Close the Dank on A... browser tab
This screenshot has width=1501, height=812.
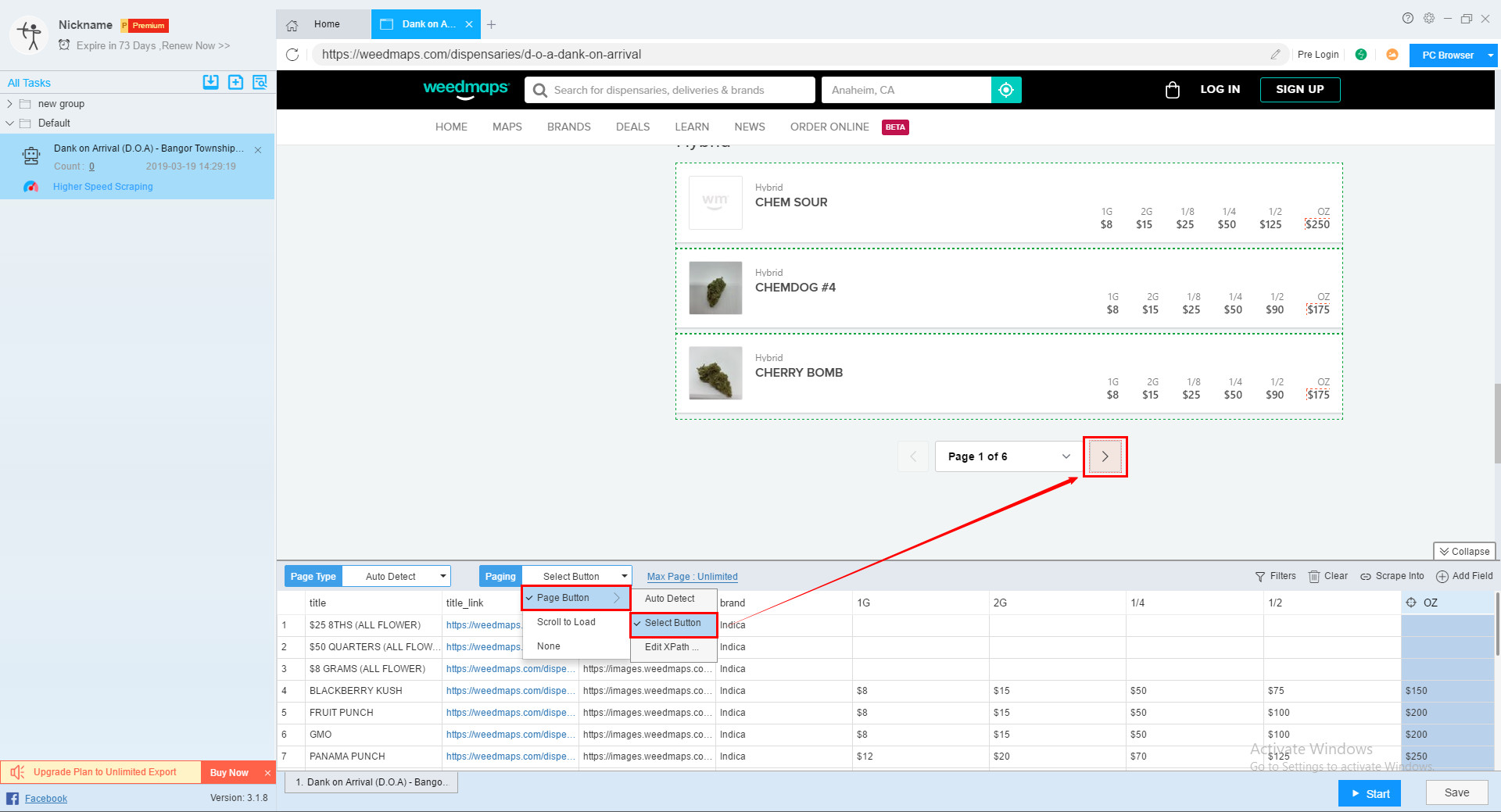point(469,24)
